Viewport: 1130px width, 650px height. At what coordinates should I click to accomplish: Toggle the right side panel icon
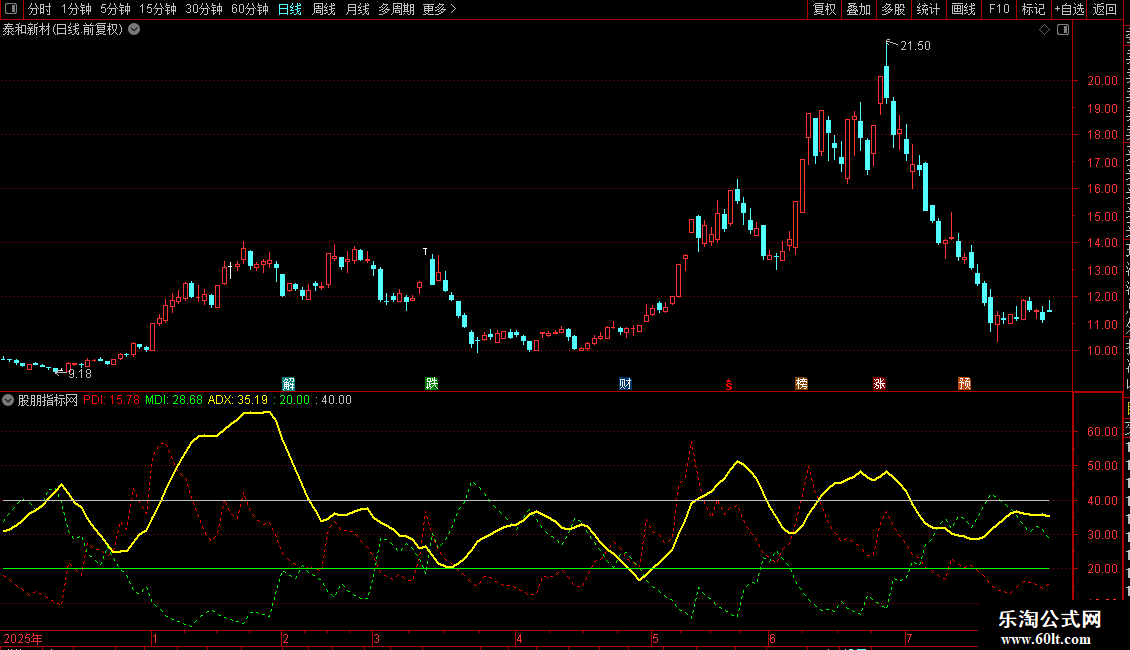tap(1063, 30)
